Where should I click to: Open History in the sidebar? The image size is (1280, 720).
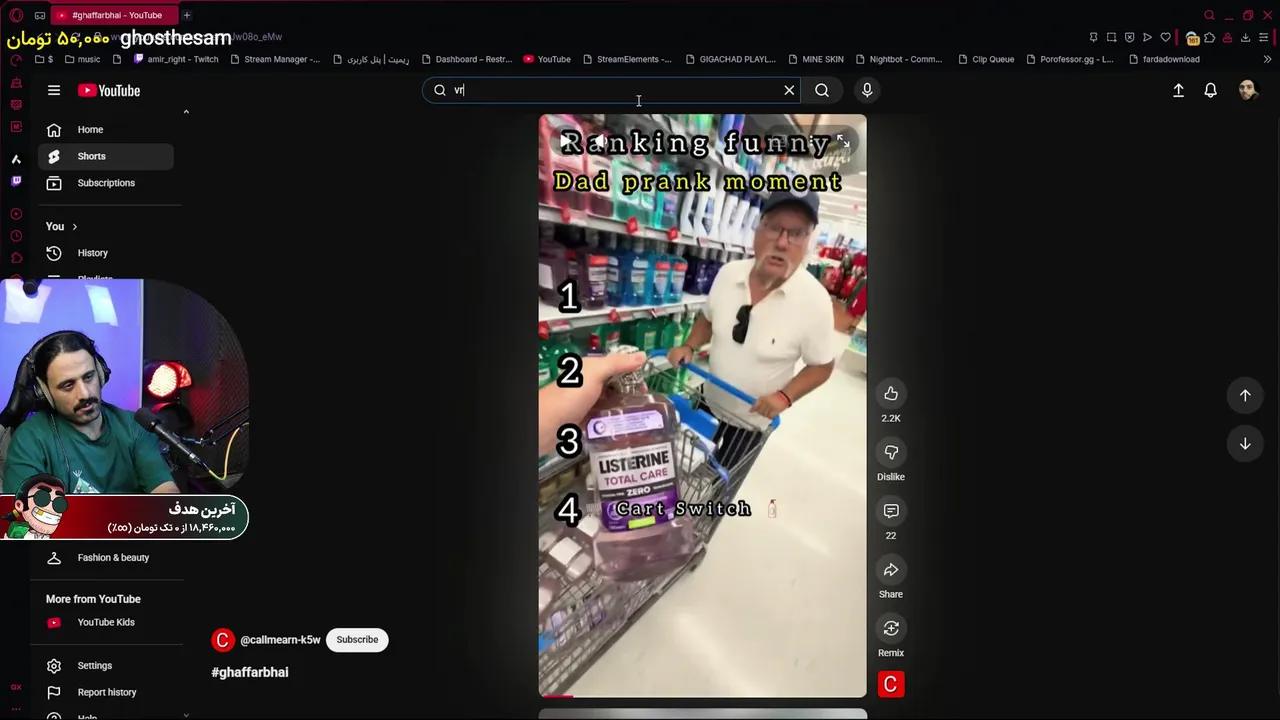tap(106, 253)
